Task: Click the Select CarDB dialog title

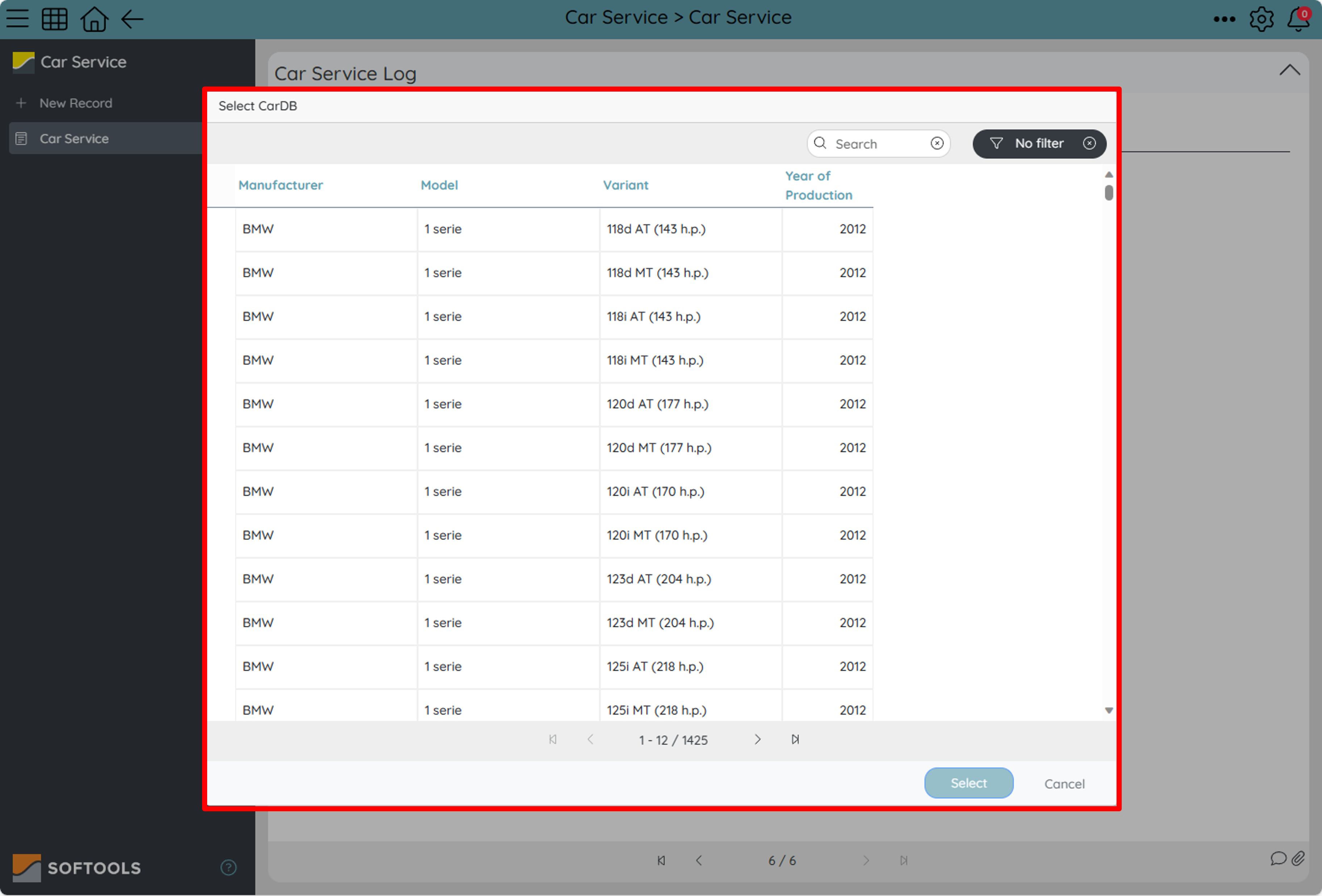Action: tap(258, 106)
